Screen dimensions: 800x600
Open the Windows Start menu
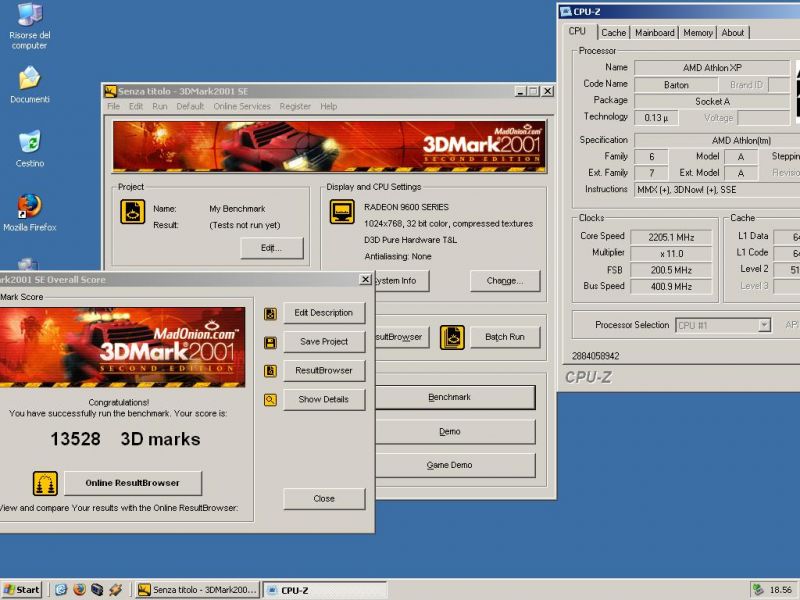(x=21, y=590)
